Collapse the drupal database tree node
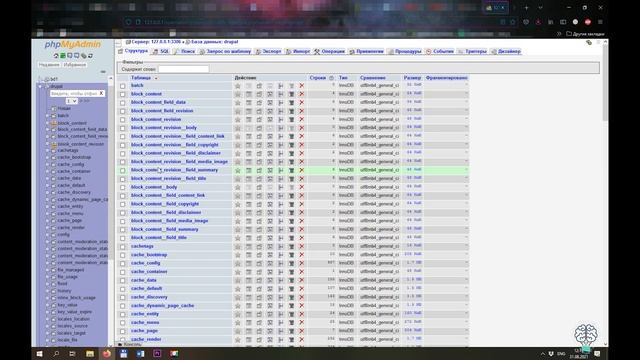The image size is (640, 360). (40, 87)
